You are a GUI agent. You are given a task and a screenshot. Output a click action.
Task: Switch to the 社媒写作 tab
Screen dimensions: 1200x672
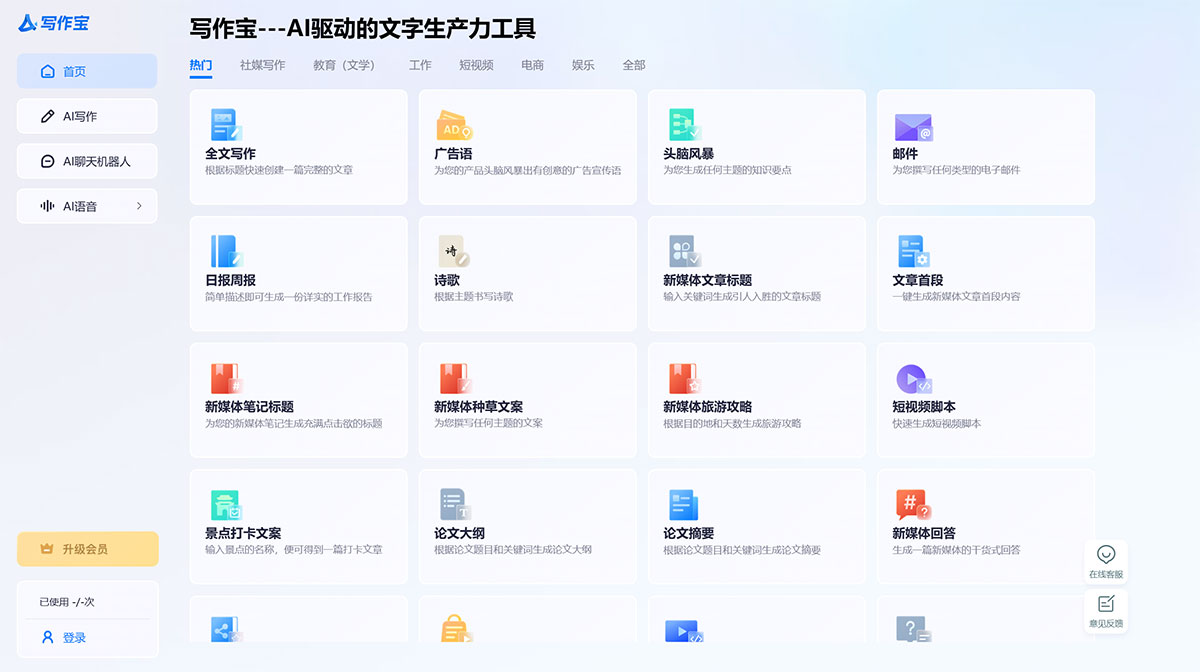pos(261,64)
